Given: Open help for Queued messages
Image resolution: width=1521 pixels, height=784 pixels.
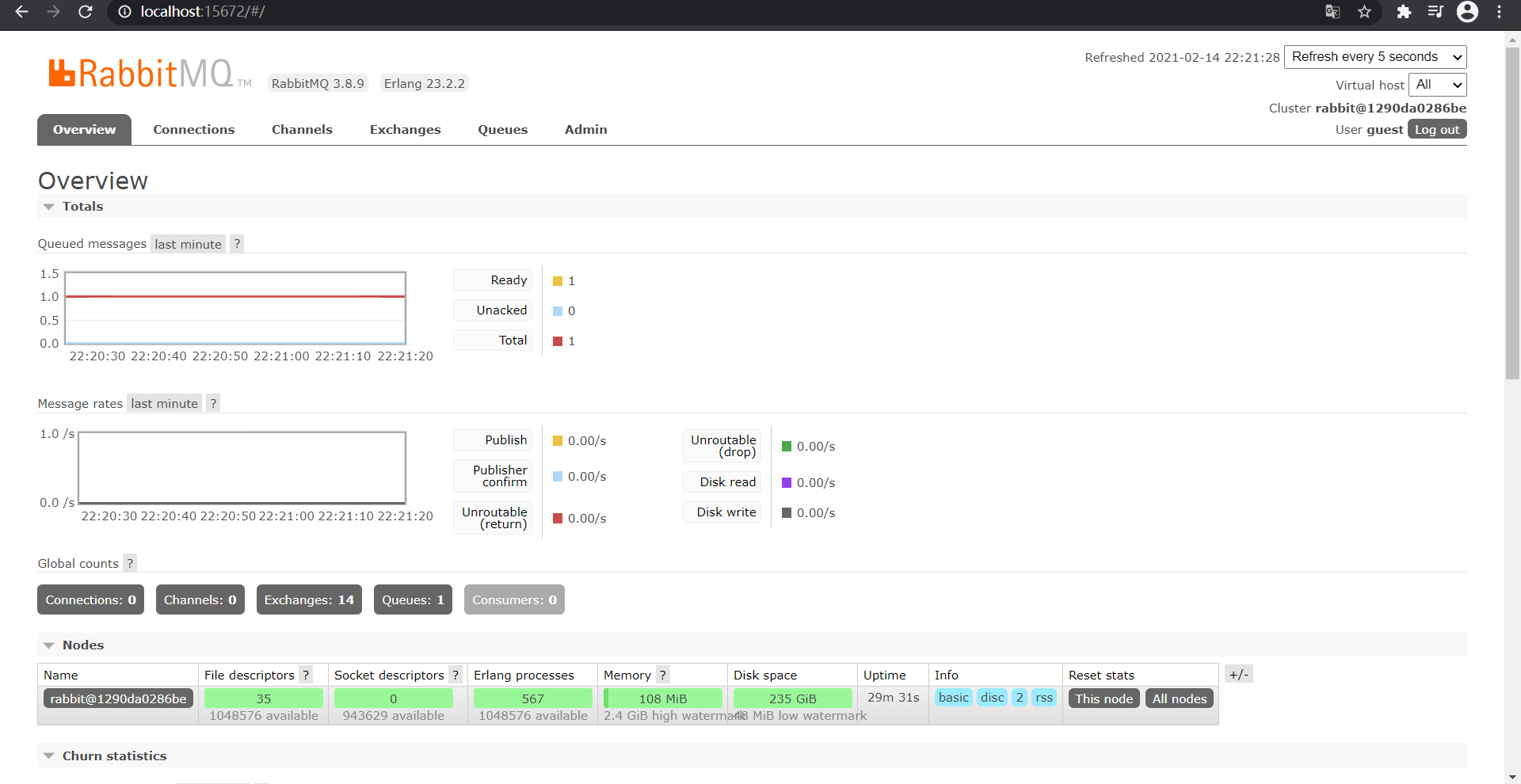Looking at the screenshot, I should (236, 244).
